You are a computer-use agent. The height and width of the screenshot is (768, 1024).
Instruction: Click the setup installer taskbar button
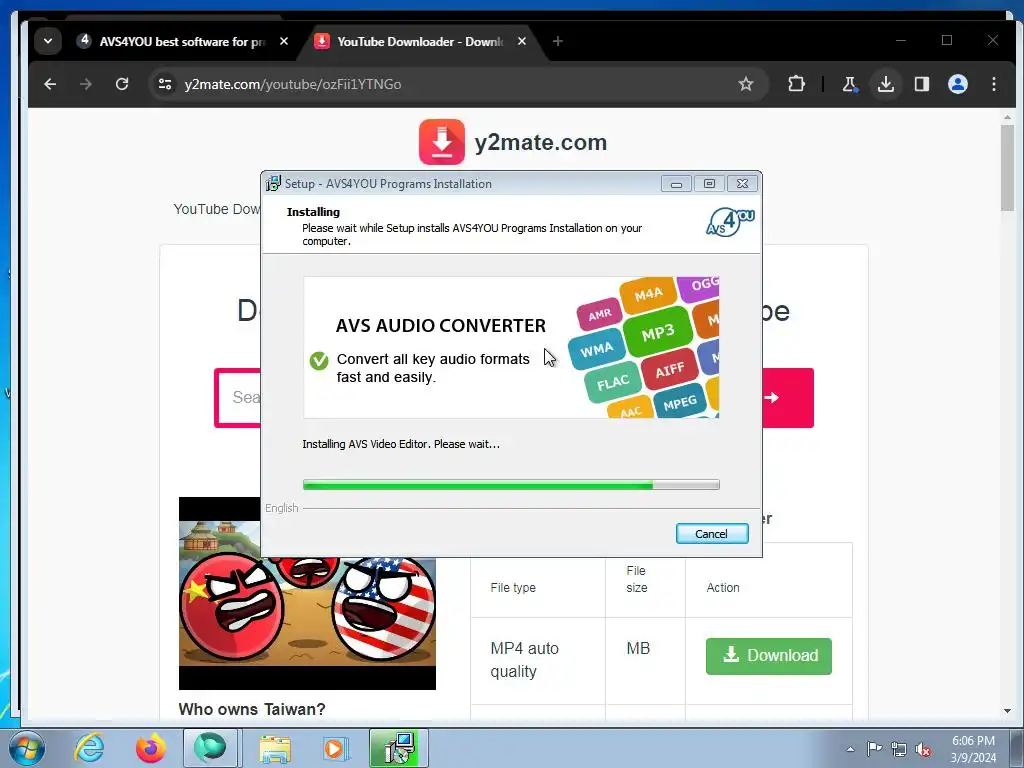coord(398,748)
